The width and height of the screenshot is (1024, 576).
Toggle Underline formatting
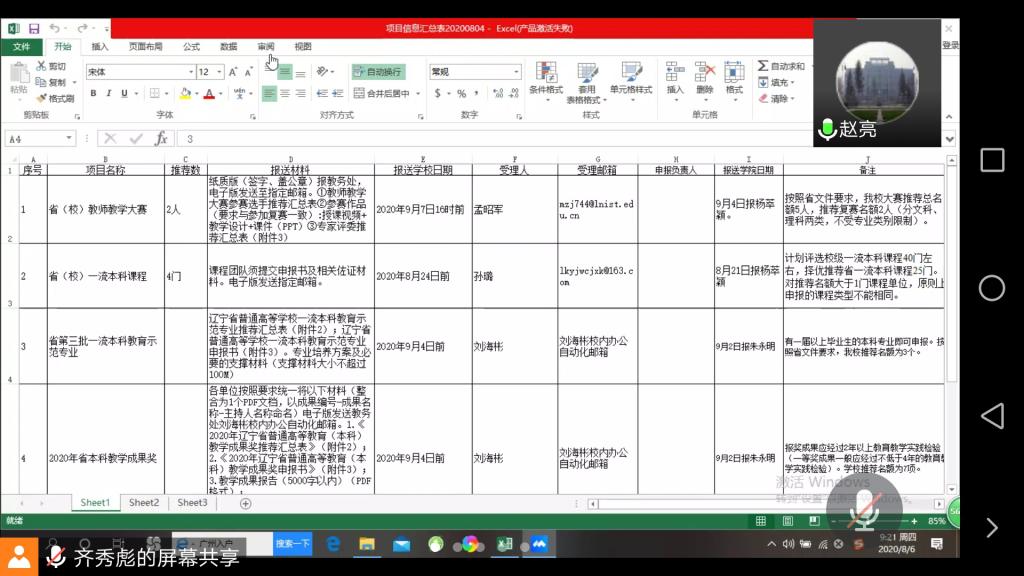coord(124,93)
